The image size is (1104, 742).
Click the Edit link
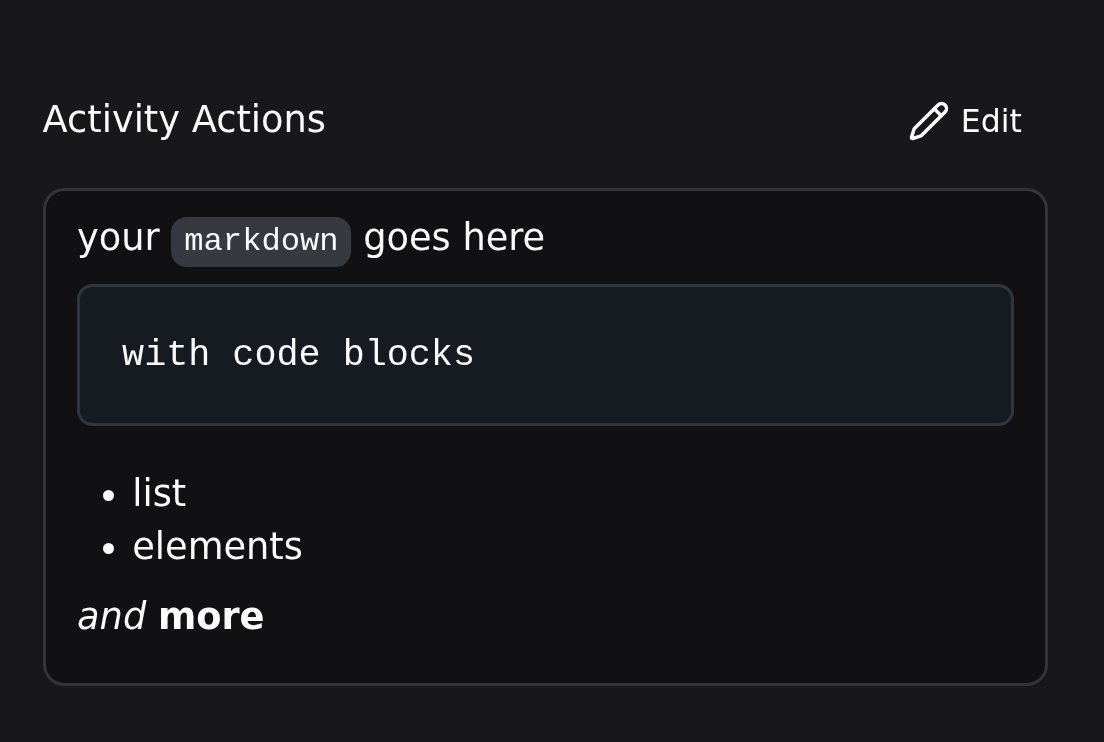point(990,121)
